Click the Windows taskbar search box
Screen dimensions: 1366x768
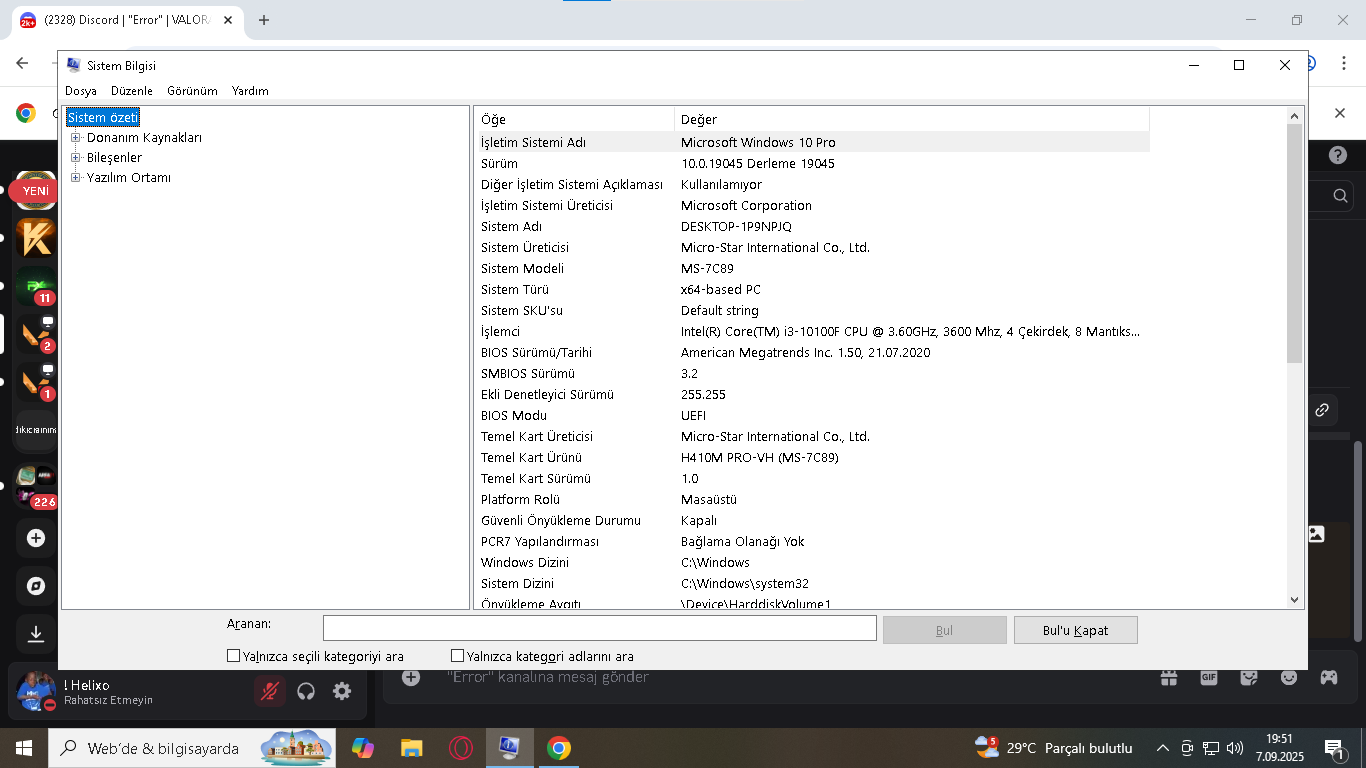click(x=194, y=747)
